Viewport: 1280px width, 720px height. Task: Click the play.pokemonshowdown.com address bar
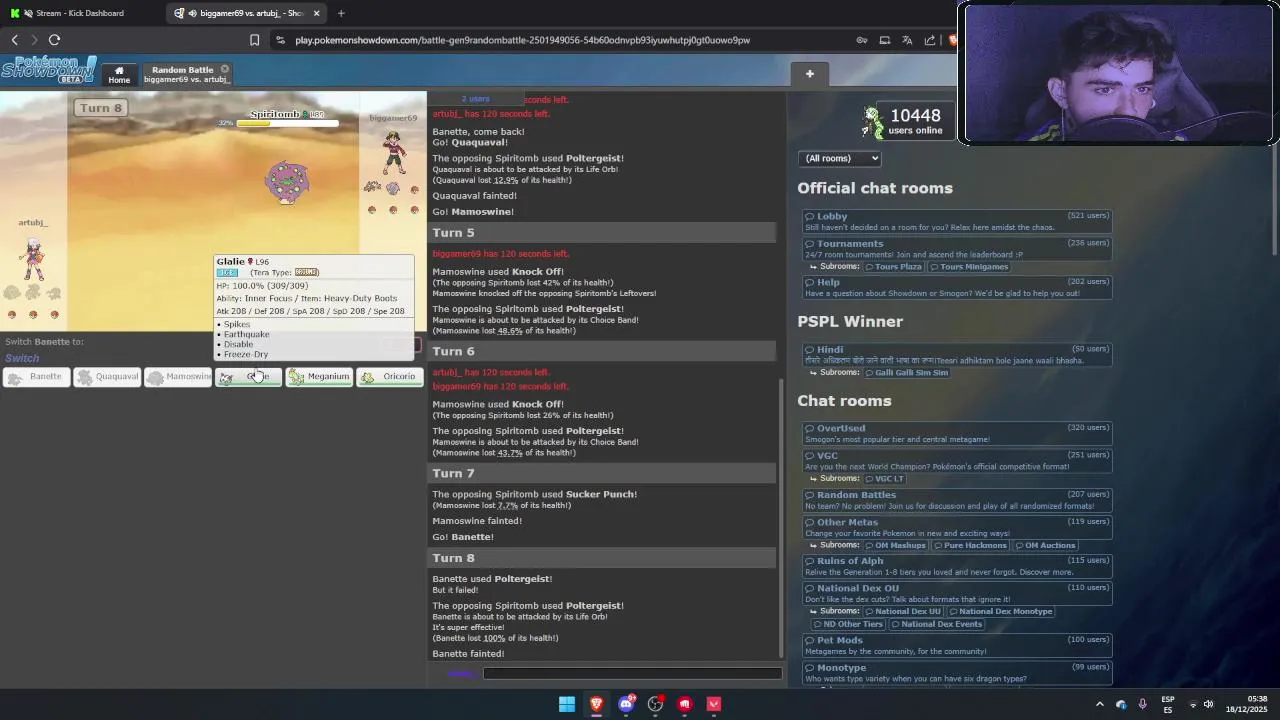[x=522, y=40]
